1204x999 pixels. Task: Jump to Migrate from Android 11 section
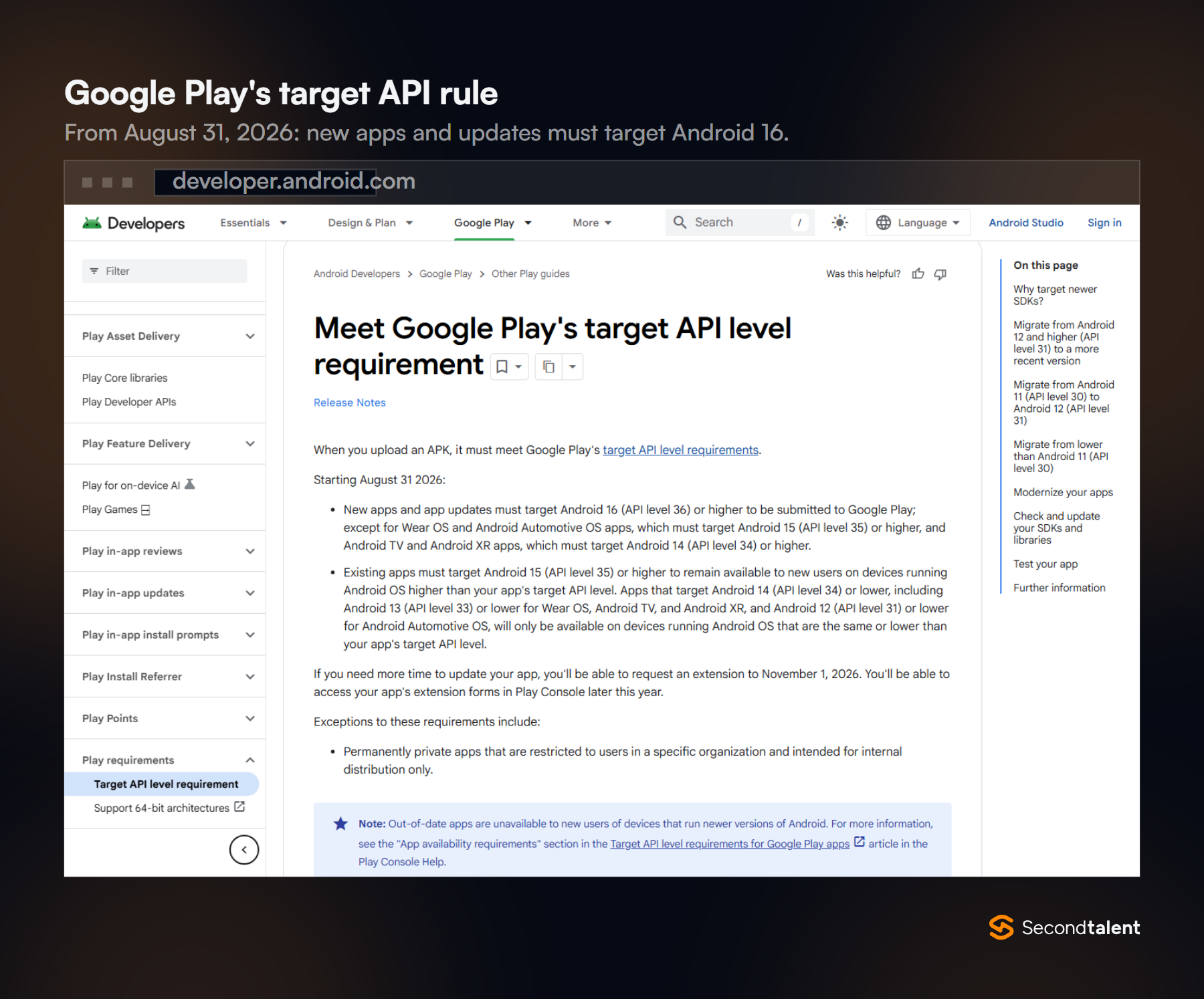pos(1064,403)
